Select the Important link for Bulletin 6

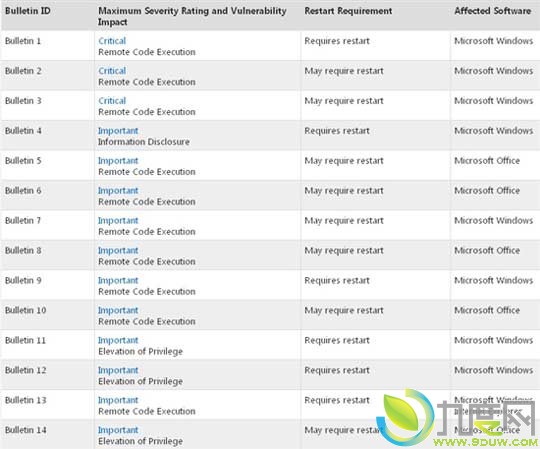tap(118, 191)
